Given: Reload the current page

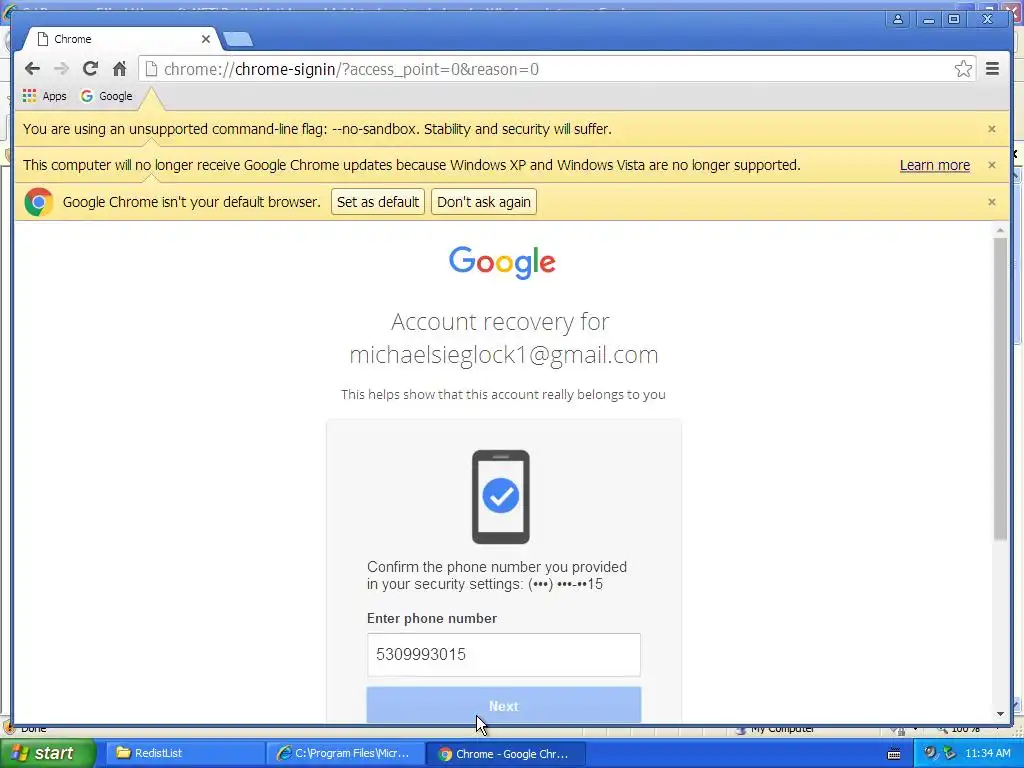Looking at the screenshot, I should coord(90,69).
